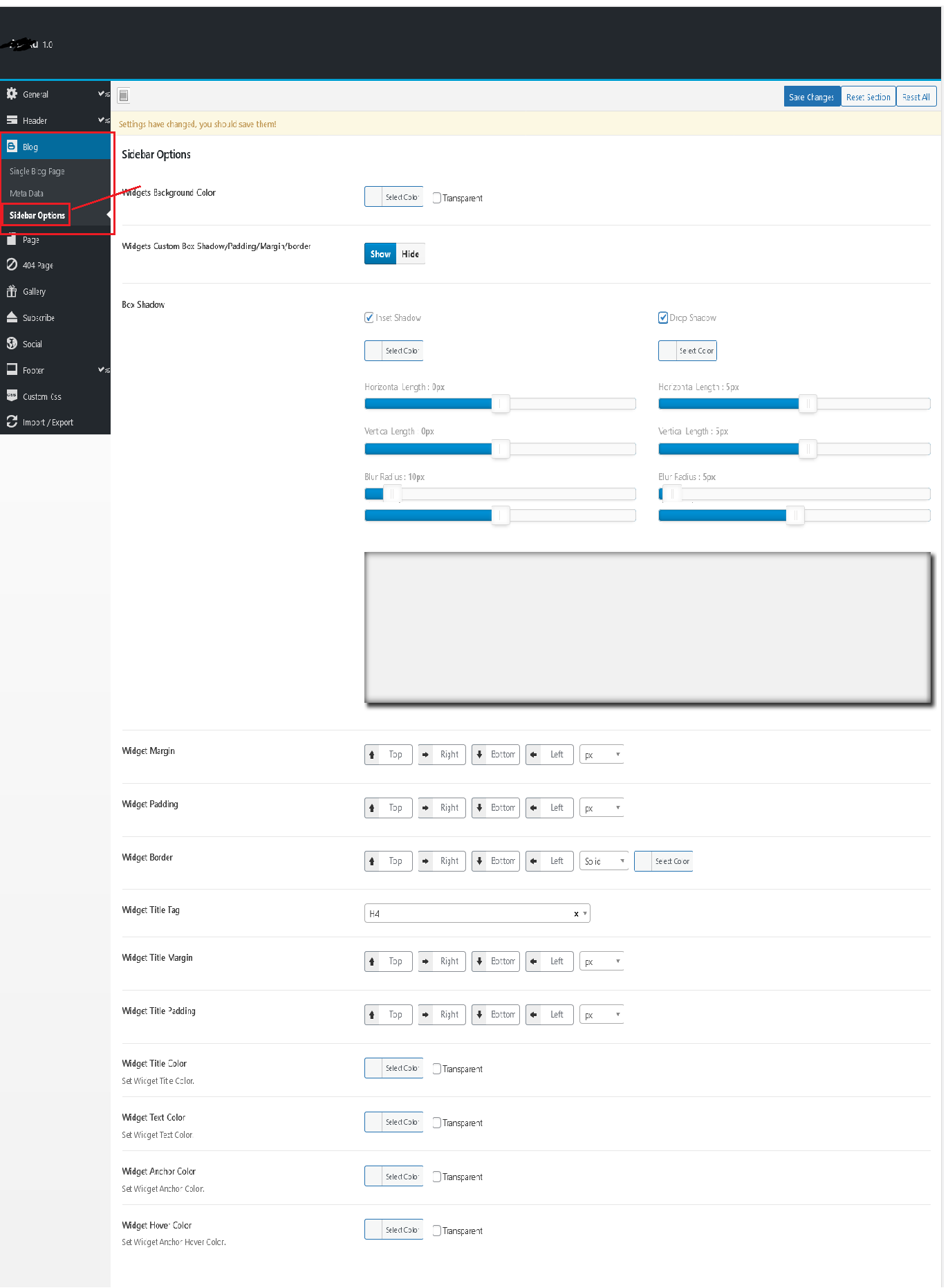Open the Gallery settings section
This screenshot has height=1288, width=948.
click(x=55, y=291)
